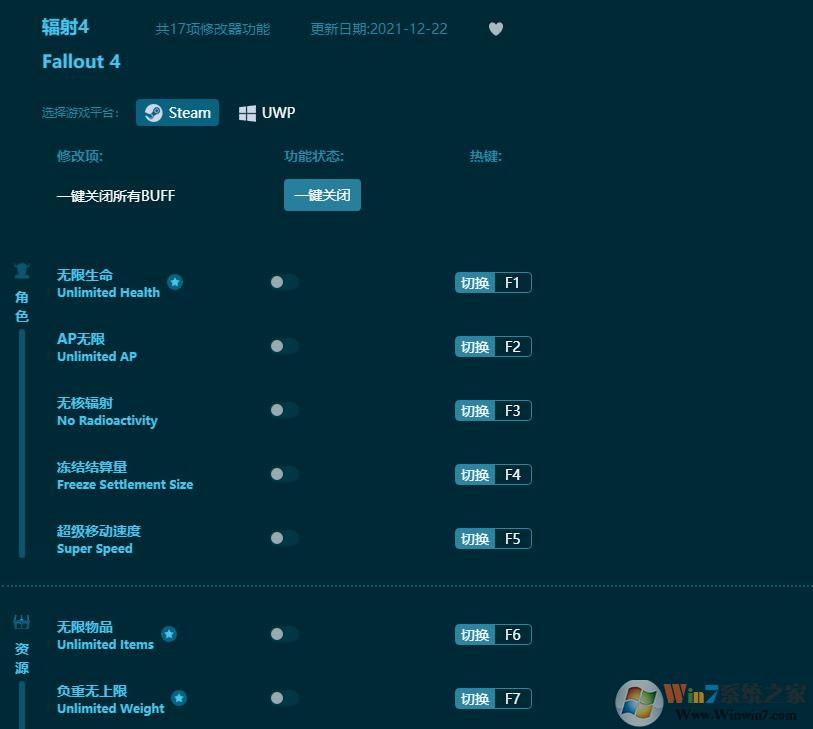Select the 资源 resources category icon

(x=21, y=620)
